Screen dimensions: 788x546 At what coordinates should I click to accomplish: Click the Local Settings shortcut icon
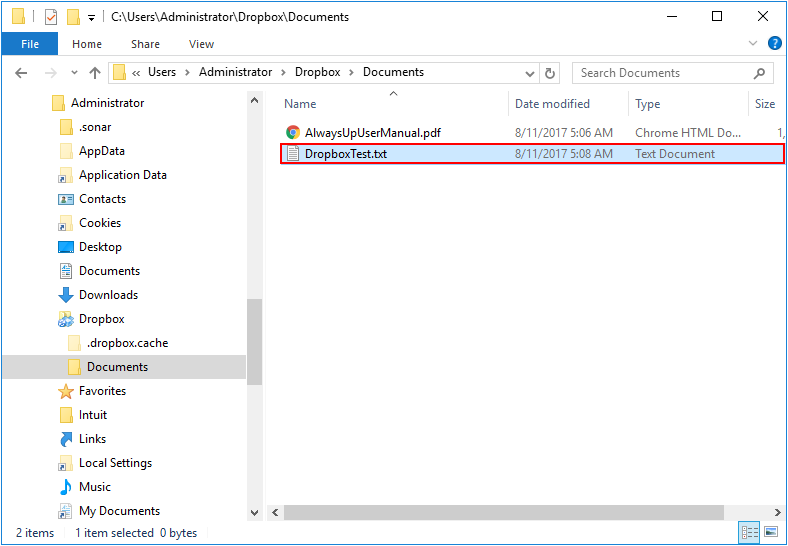pos(66,463)
